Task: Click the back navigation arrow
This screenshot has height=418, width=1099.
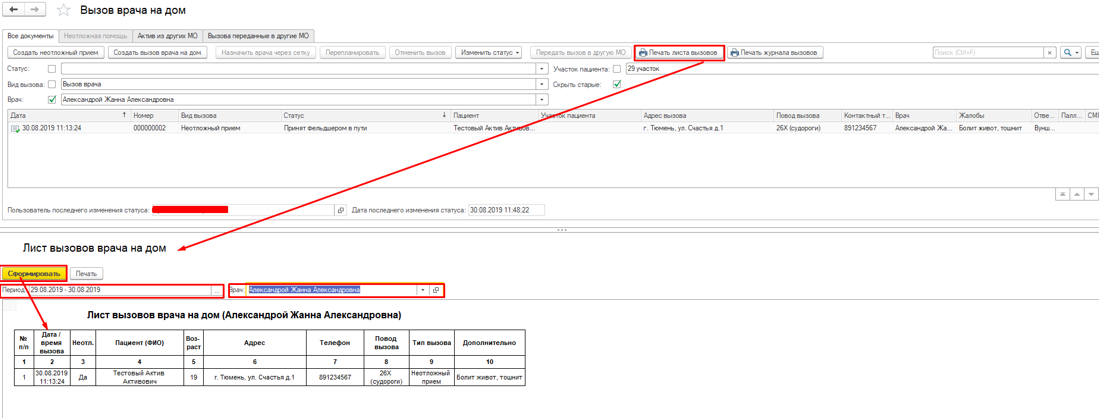Action: pyautogui.click(x=15, y=10)
